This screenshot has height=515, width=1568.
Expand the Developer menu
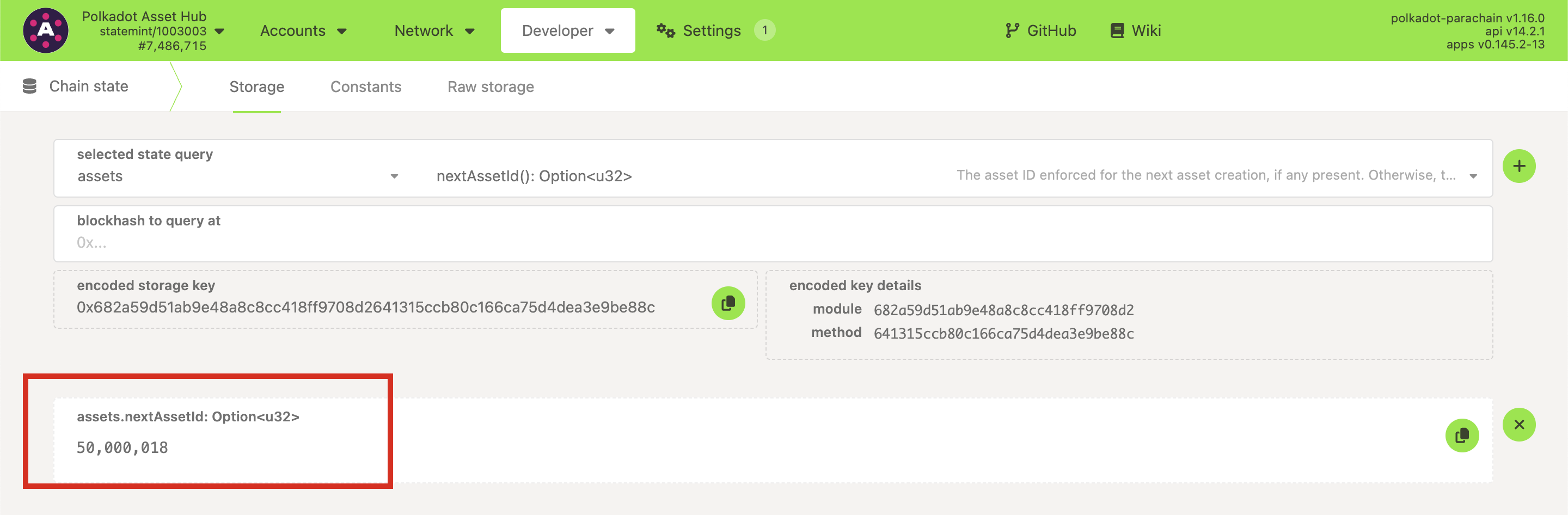coord(567,30)
